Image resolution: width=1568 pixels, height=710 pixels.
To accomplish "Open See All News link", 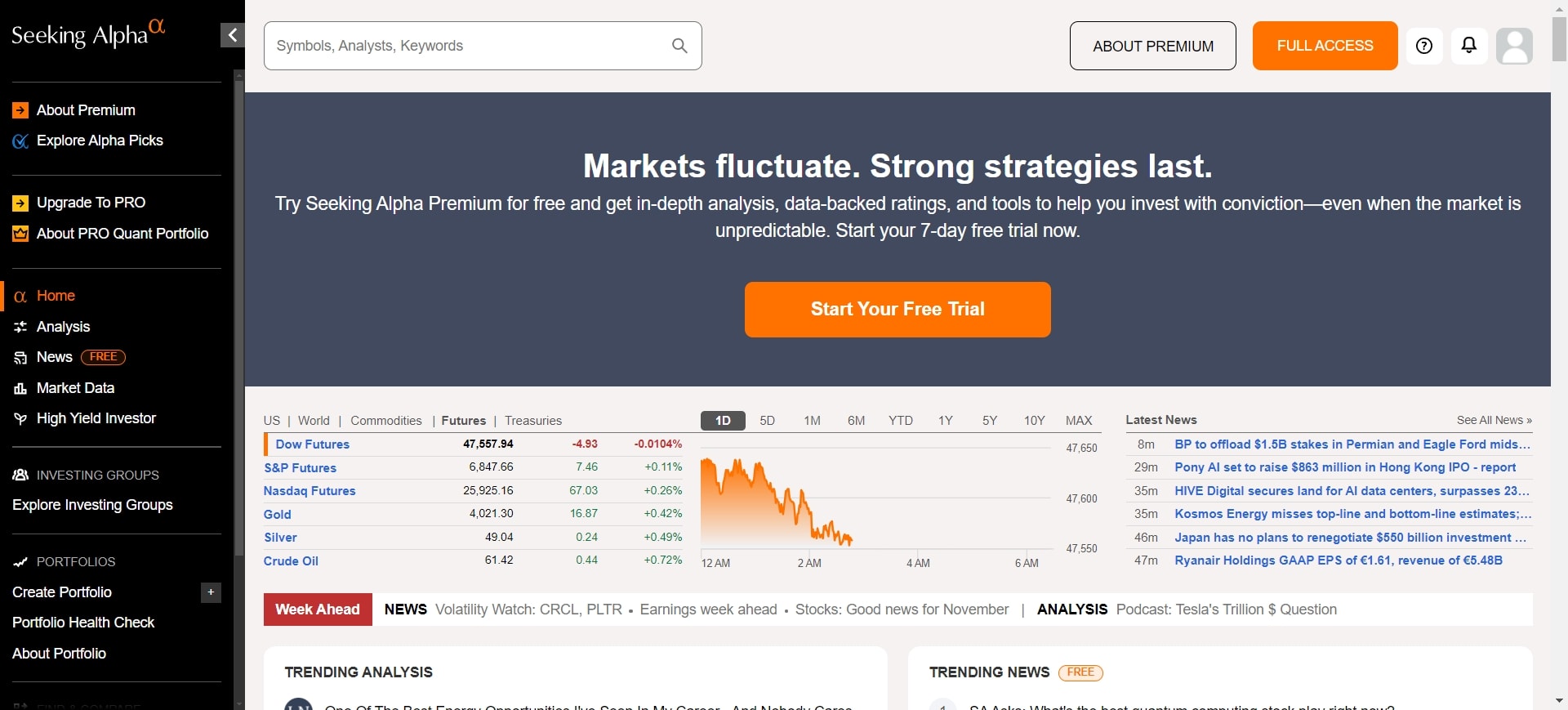I will tap(1494, 419).
